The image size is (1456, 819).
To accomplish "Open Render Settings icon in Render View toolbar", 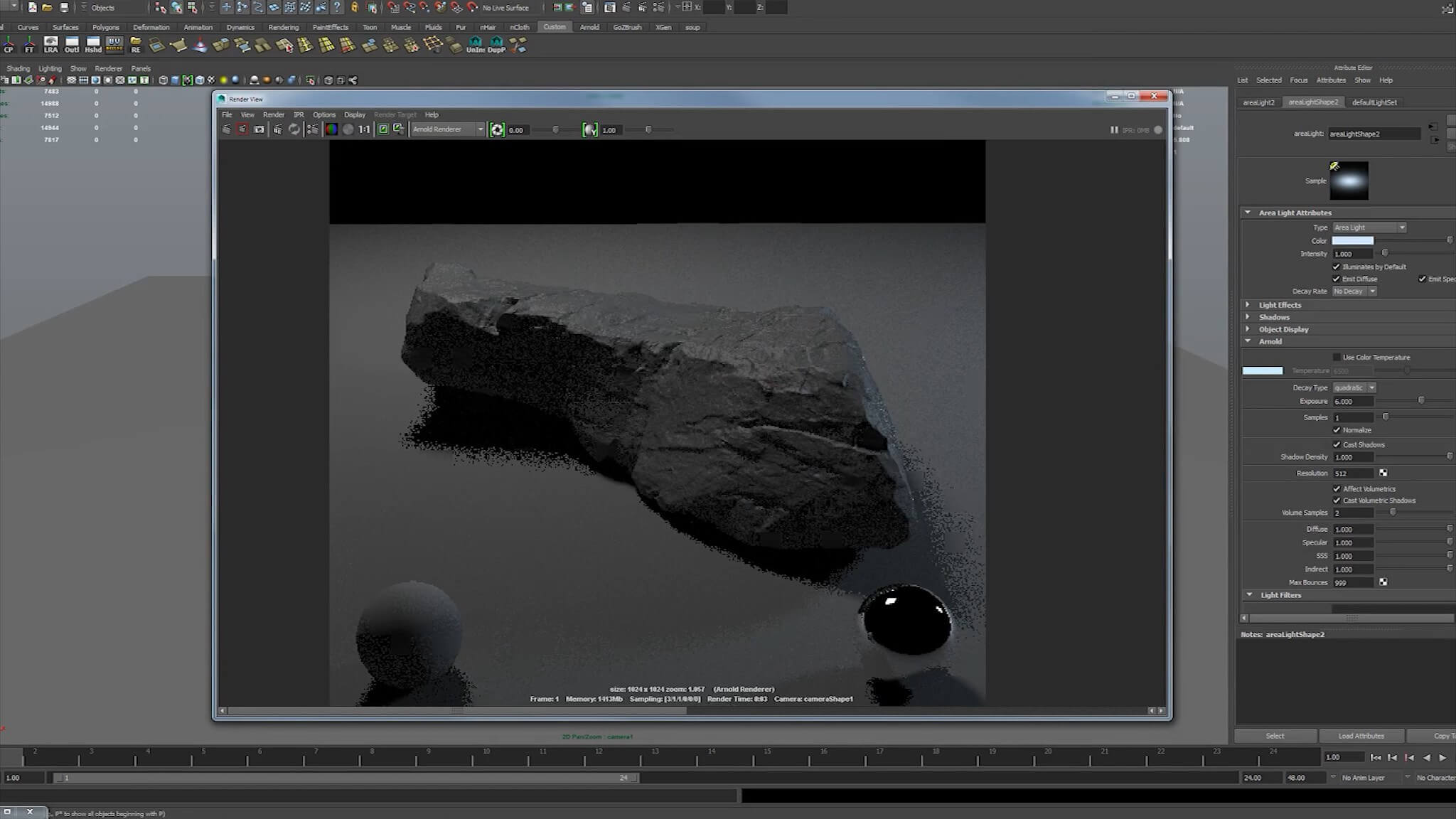I will pyautogui.click(x=312, y=129).
